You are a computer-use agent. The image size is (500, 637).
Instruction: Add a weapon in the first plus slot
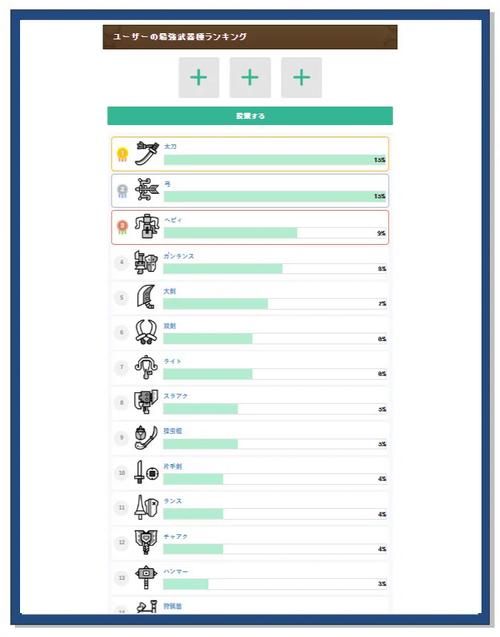(199, 78)
